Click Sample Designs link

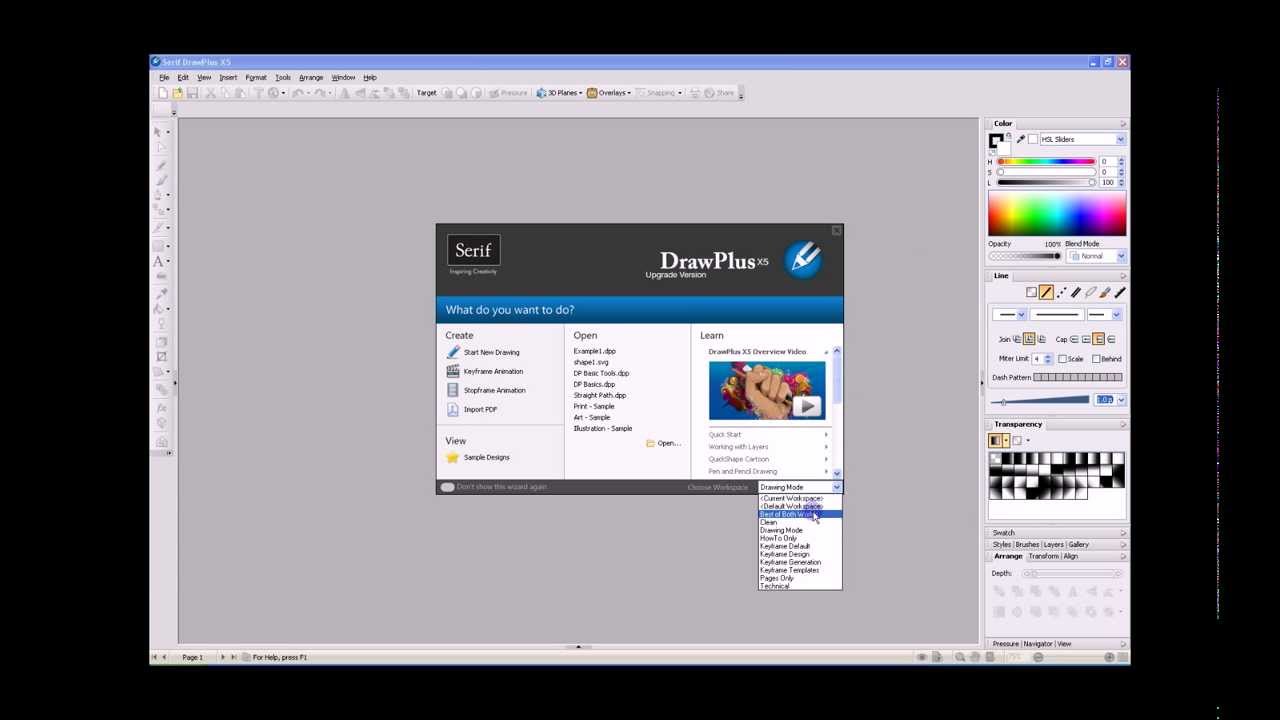click(x=486, y=457)
